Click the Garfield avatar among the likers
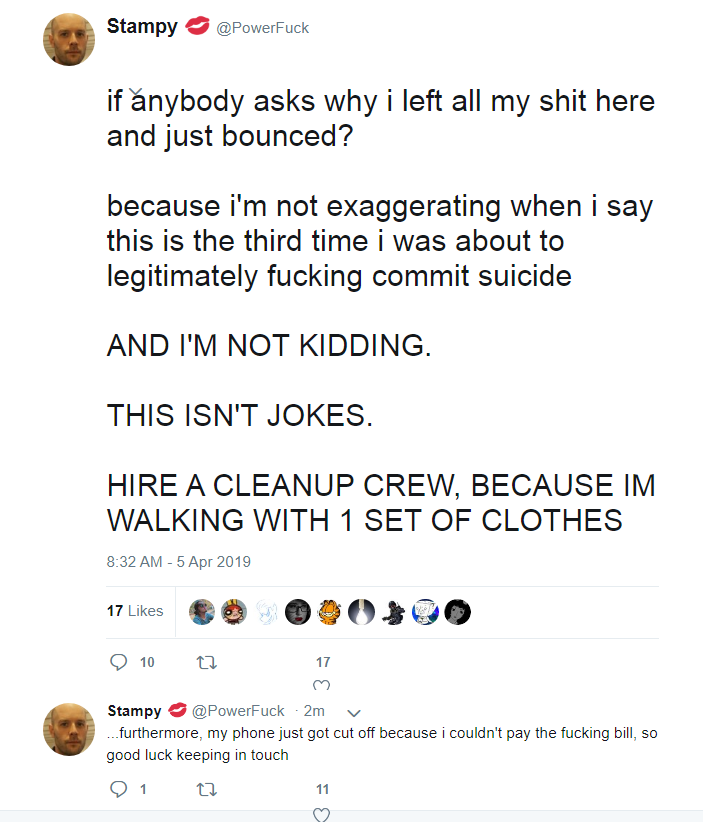 coord(330,612)
